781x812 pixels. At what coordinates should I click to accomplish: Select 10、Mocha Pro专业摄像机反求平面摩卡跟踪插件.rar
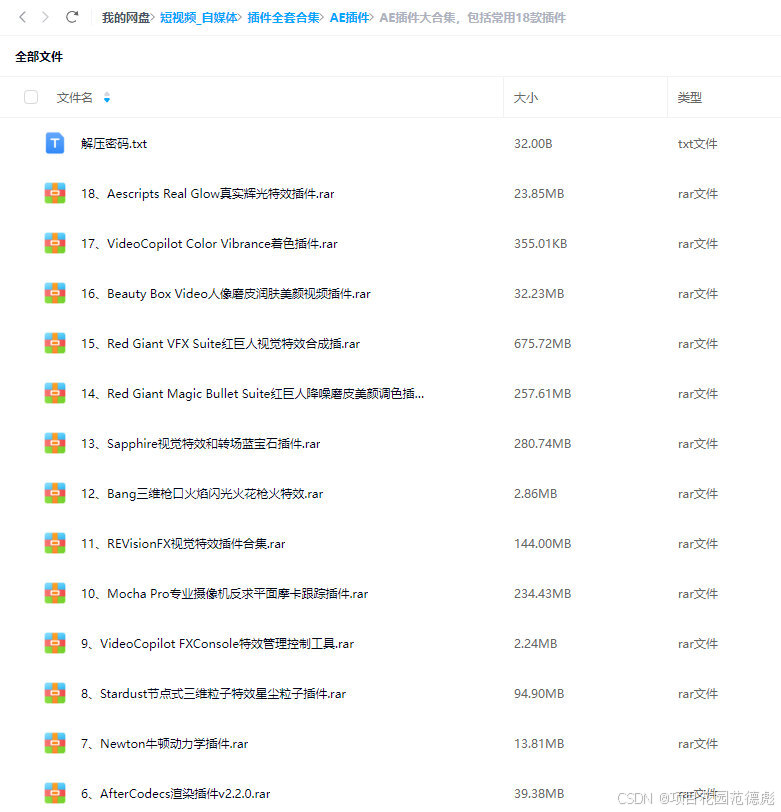tap(224, 593)
